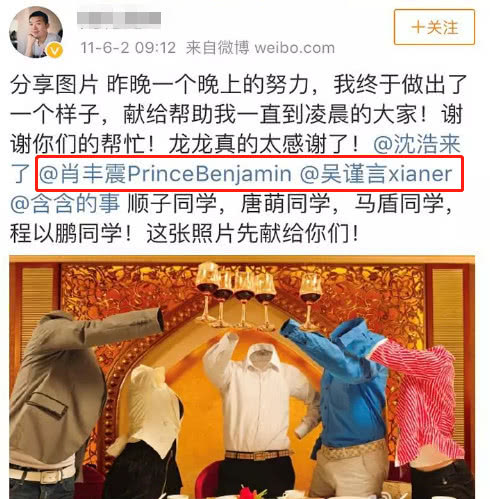
Task: Open the blurred username profile link
Action: [119, 19]
